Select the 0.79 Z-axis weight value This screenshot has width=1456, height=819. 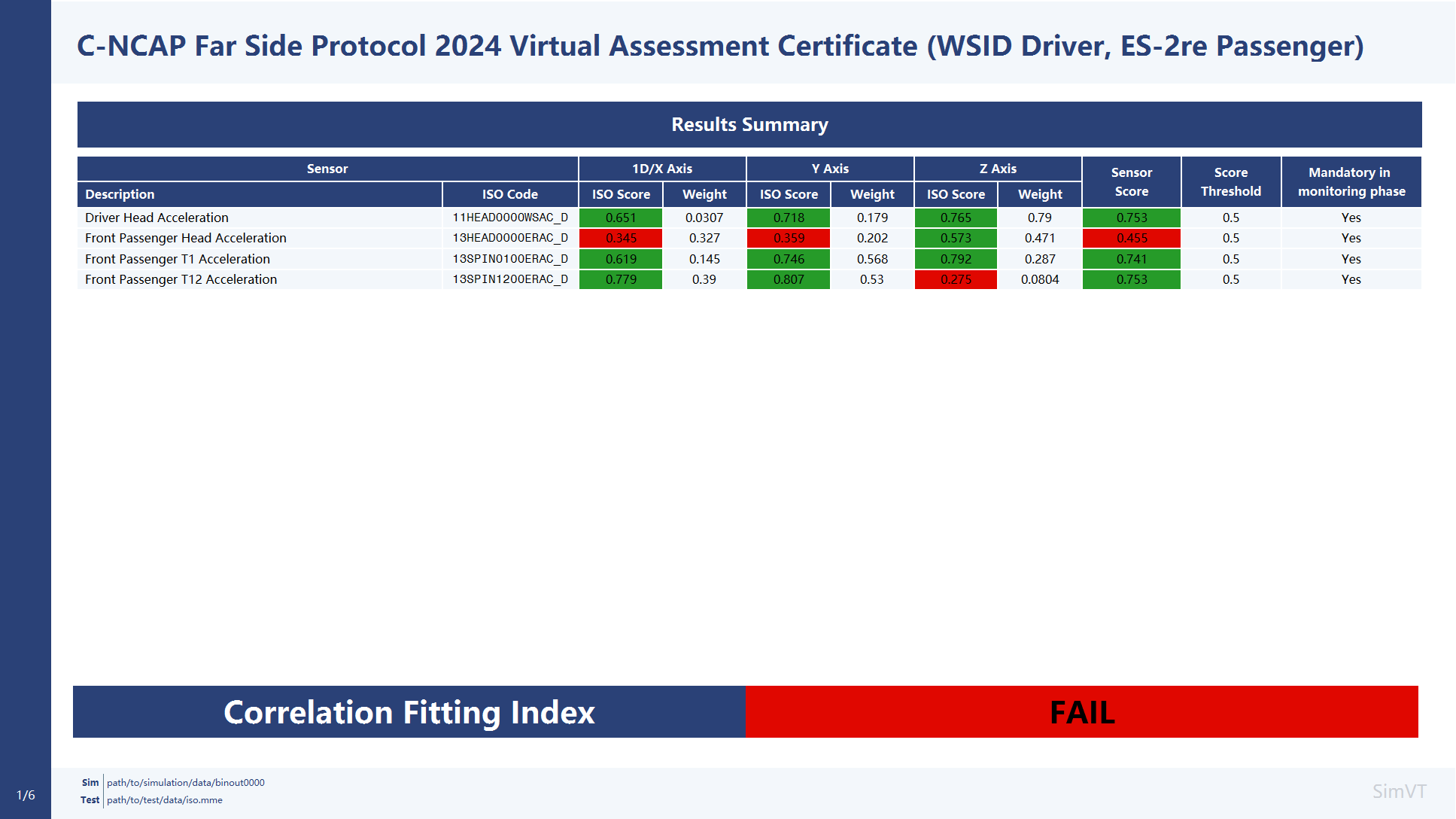click(1040, 218)
